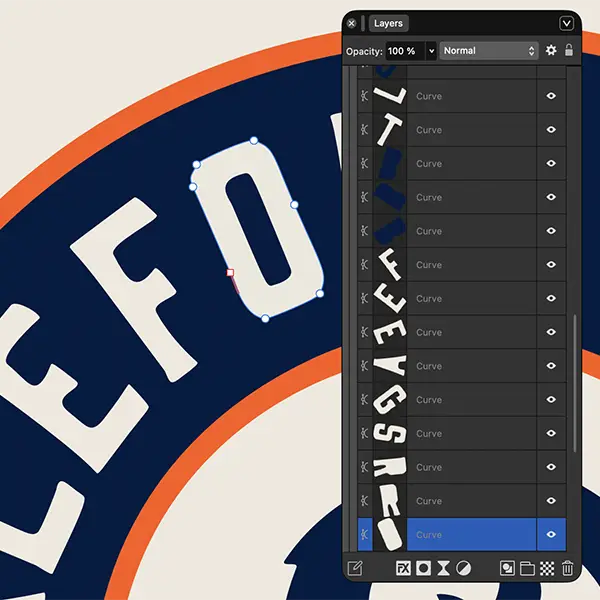Select the "F" layer thumbnail
The width and height of the screenshot is (600, 600).
coord(390,264)
